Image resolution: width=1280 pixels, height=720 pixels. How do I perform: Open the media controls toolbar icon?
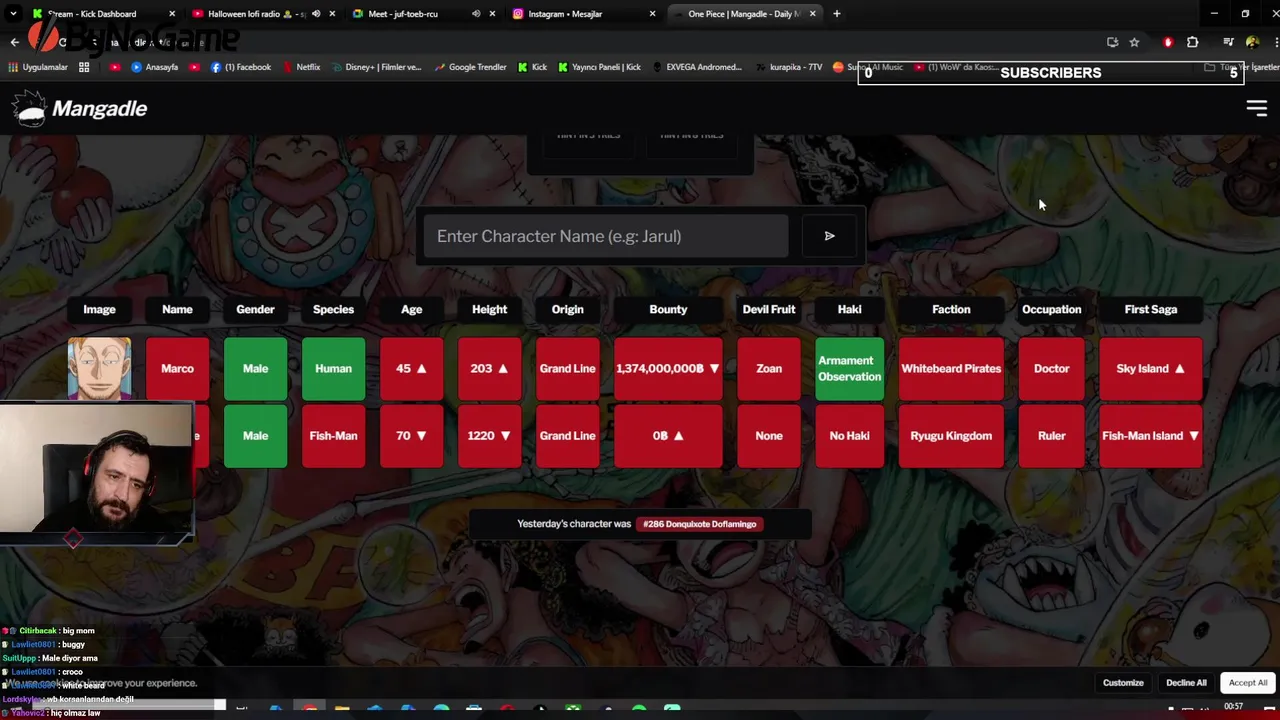(x=1228, y=42)
